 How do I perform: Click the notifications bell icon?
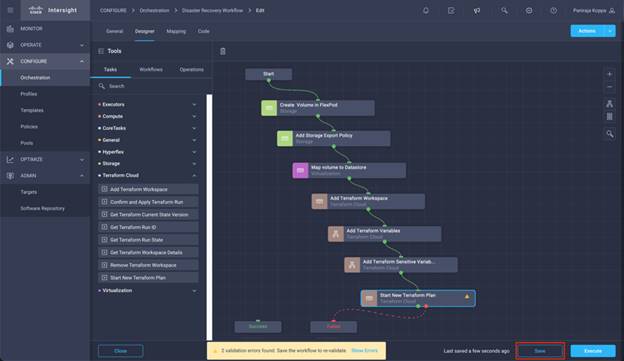[x=426, y=11]
